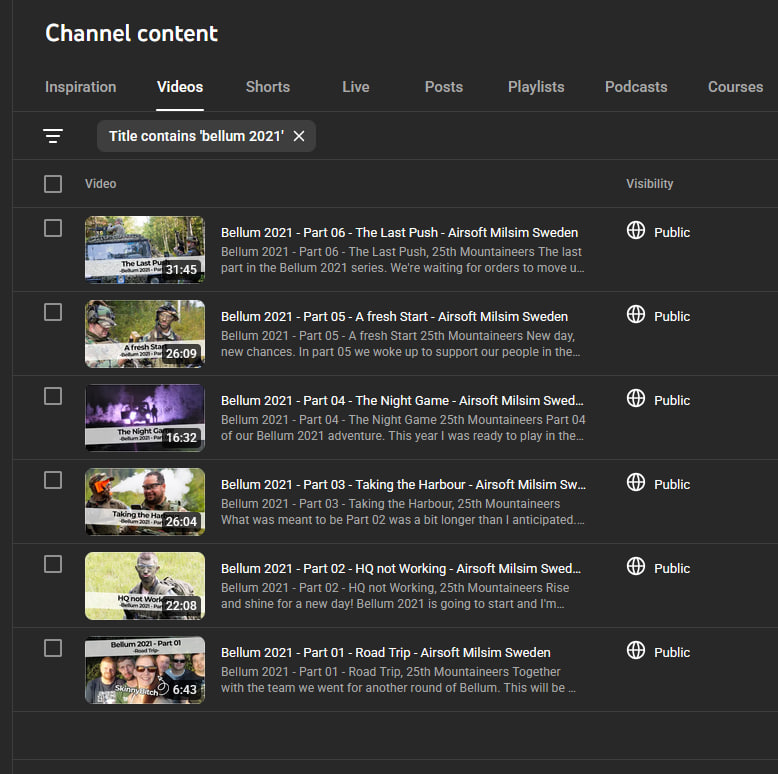
Task: Tick the select-all videos checkbox
Action: point(53,184)
